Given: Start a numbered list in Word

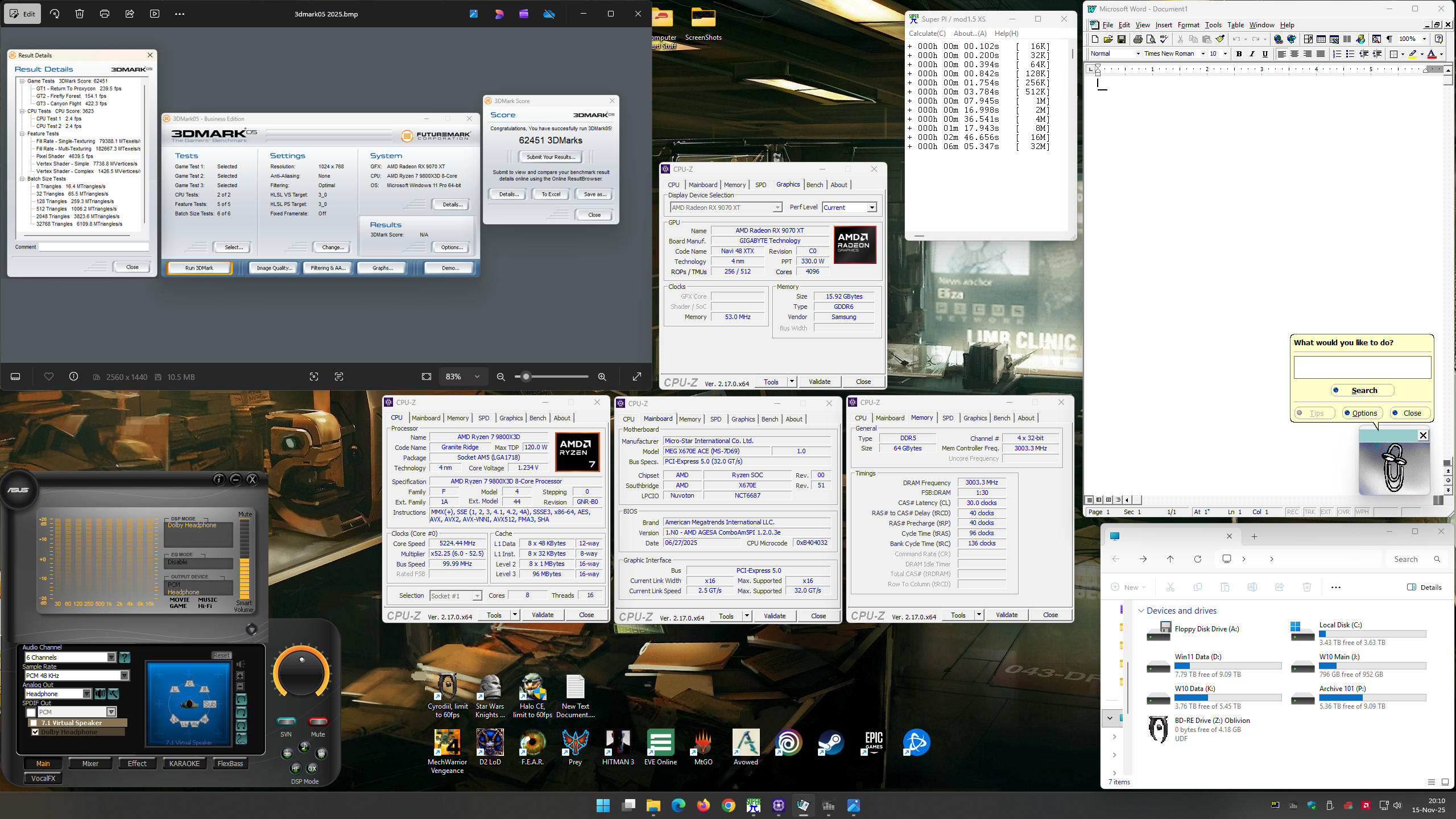Looking at the screenshot, I should 1337,54.
